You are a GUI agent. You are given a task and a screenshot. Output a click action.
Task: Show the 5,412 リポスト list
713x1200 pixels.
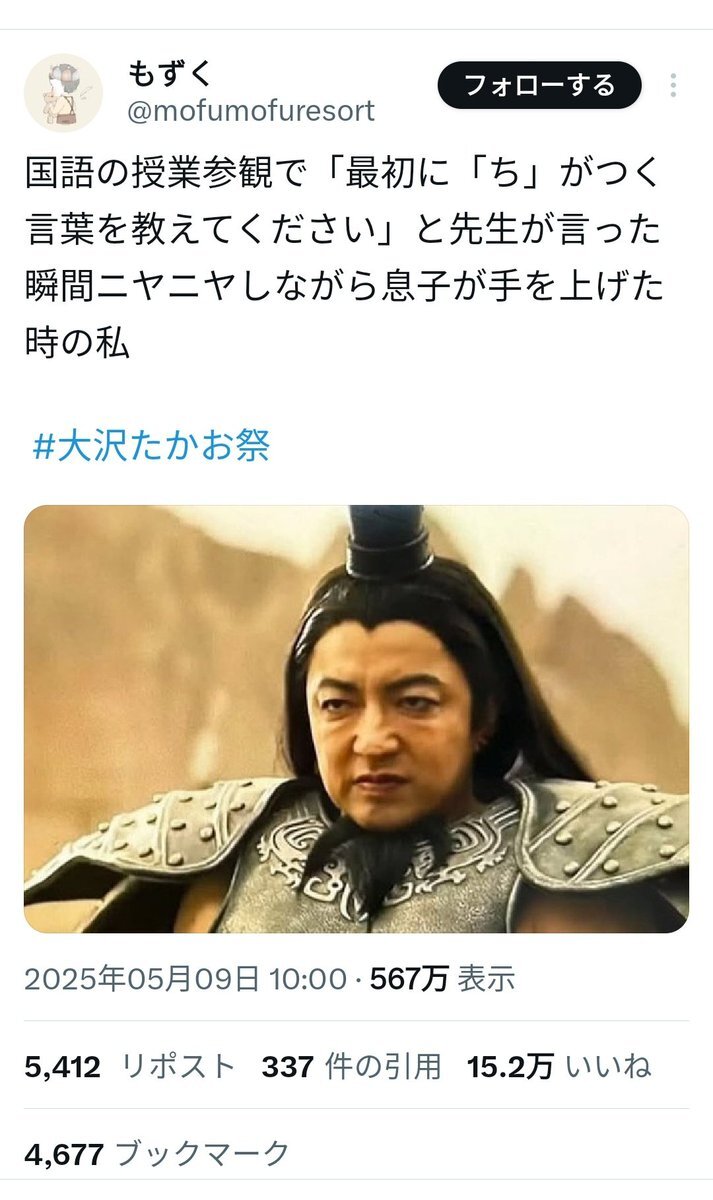130,1067
